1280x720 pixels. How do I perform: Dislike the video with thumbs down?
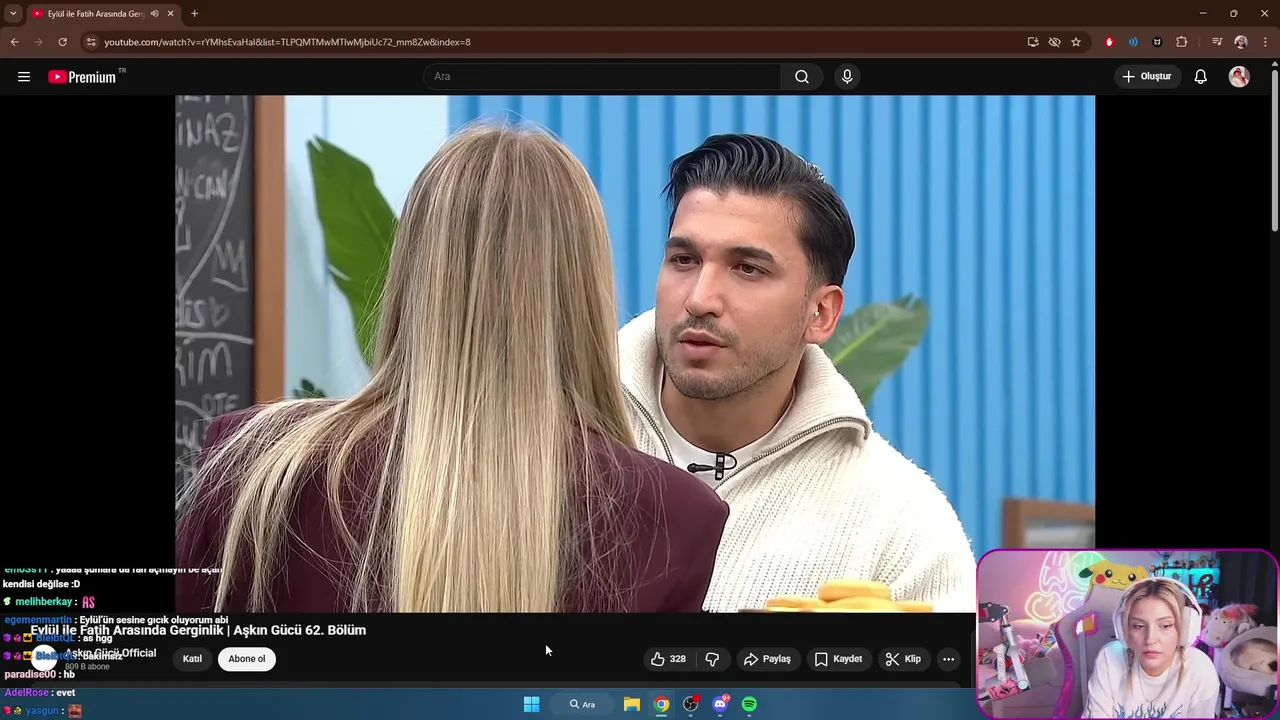712,659
